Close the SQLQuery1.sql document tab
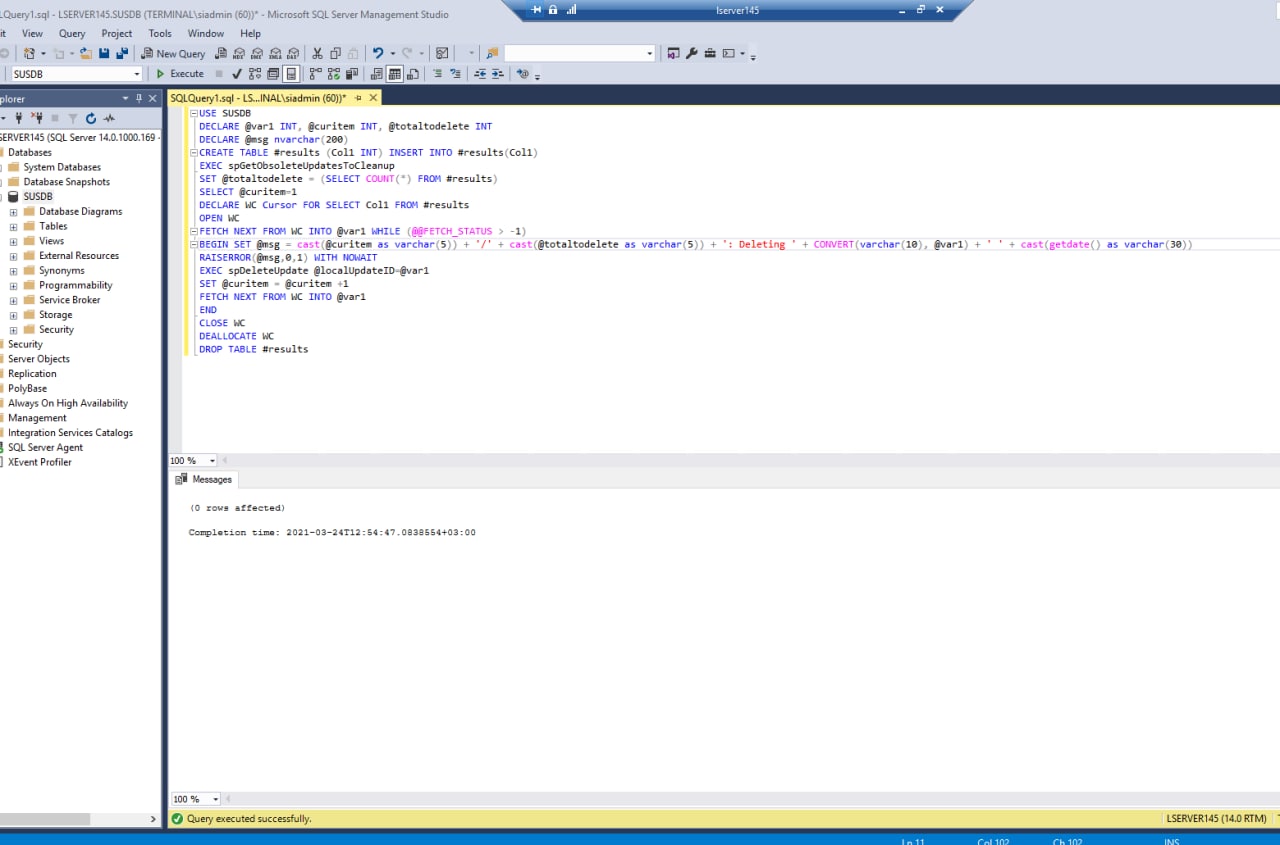This screenshot has height=845, width=1280. [374, 98]
